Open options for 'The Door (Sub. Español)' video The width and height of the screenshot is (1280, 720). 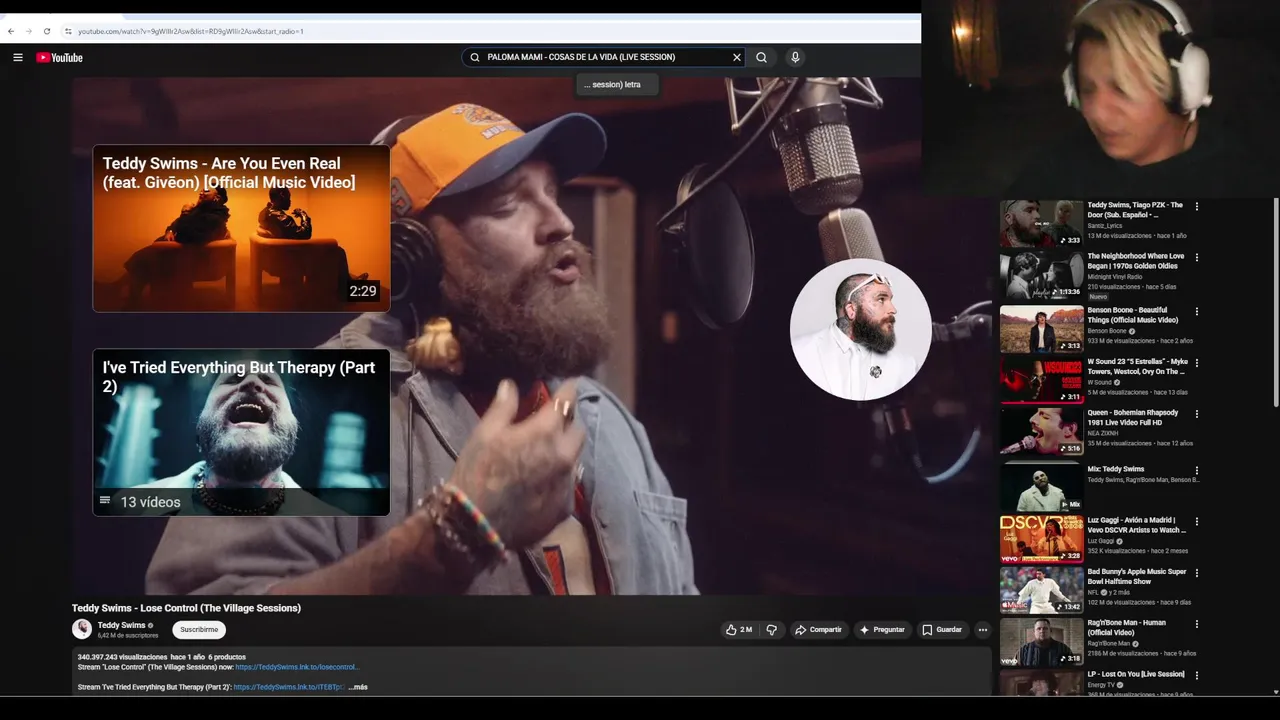(x=1197, y=207)
